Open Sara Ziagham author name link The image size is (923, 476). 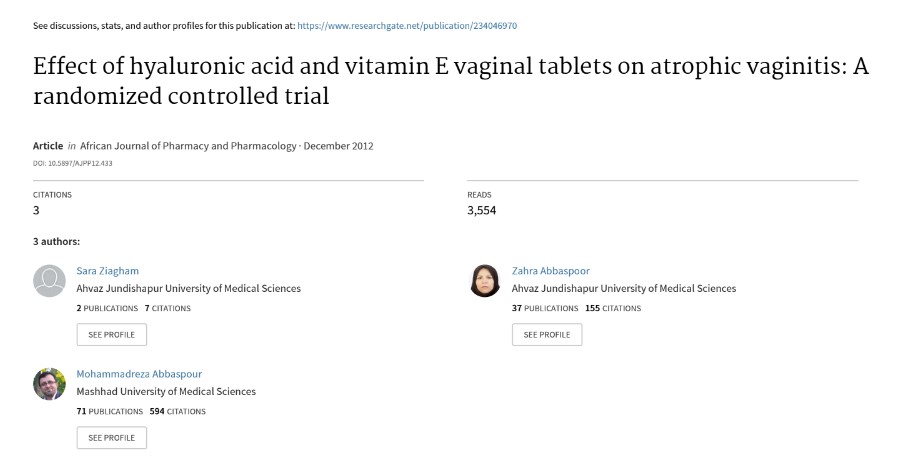tap(108, 271)
